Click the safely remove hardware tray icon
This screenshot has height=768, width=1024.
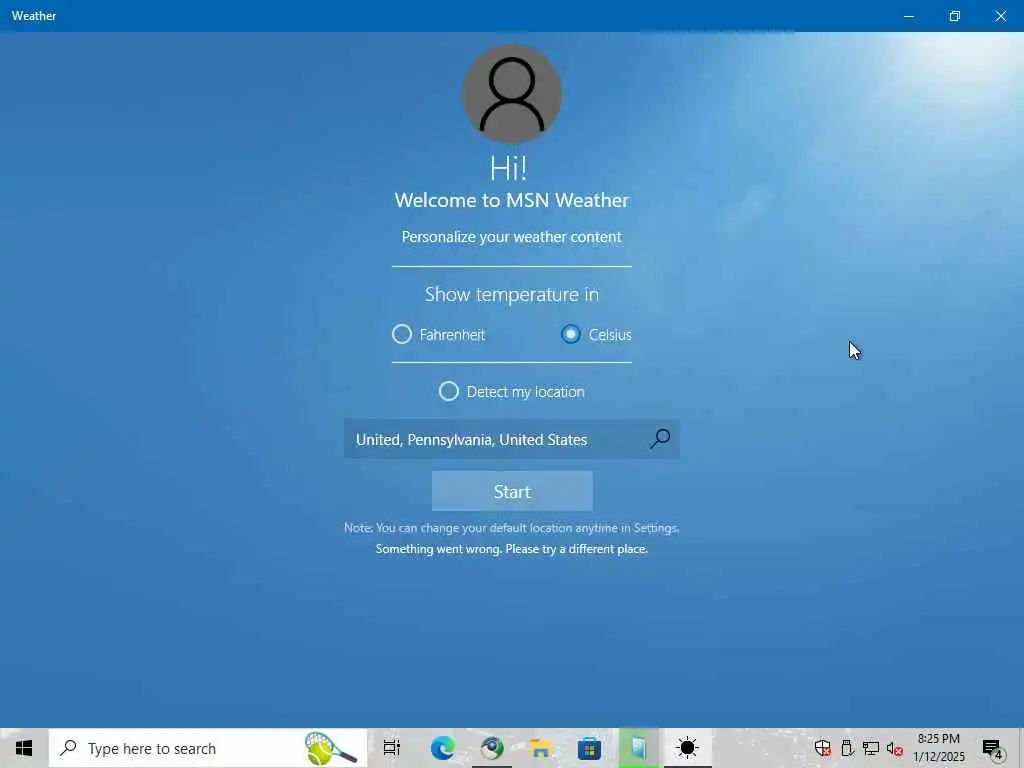(x=848, y=748)
